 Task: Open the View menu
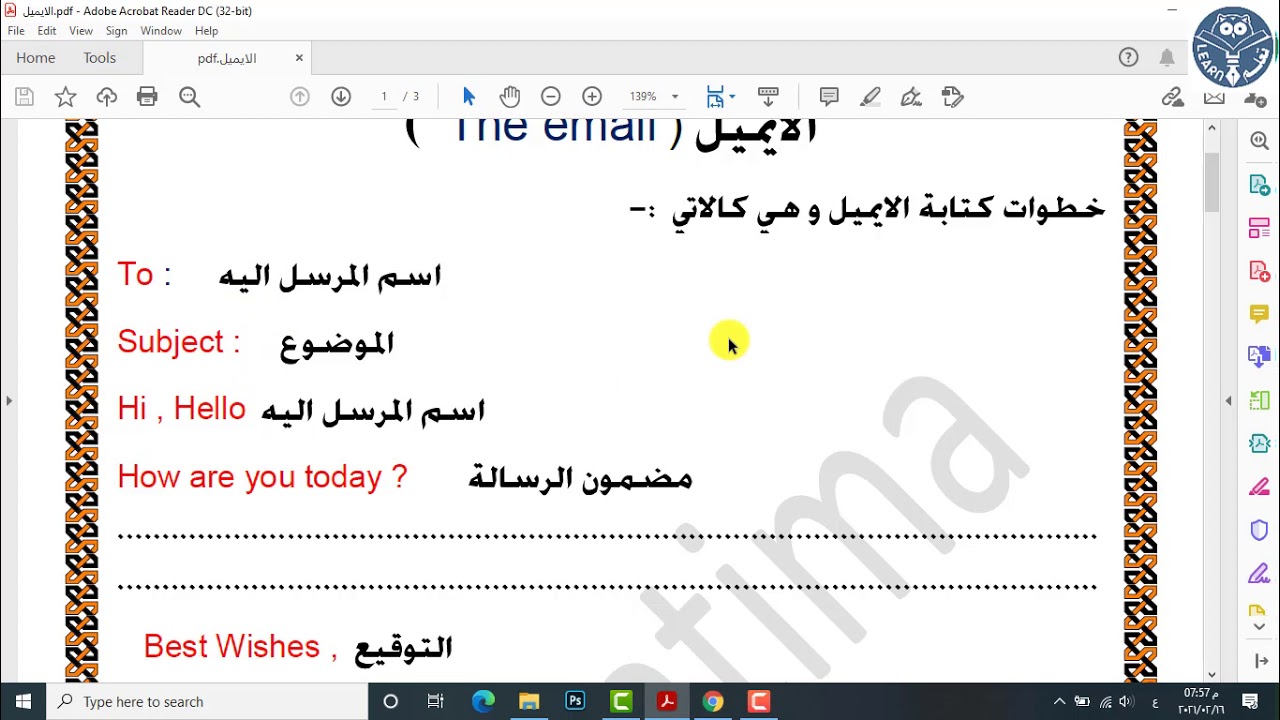81,31
